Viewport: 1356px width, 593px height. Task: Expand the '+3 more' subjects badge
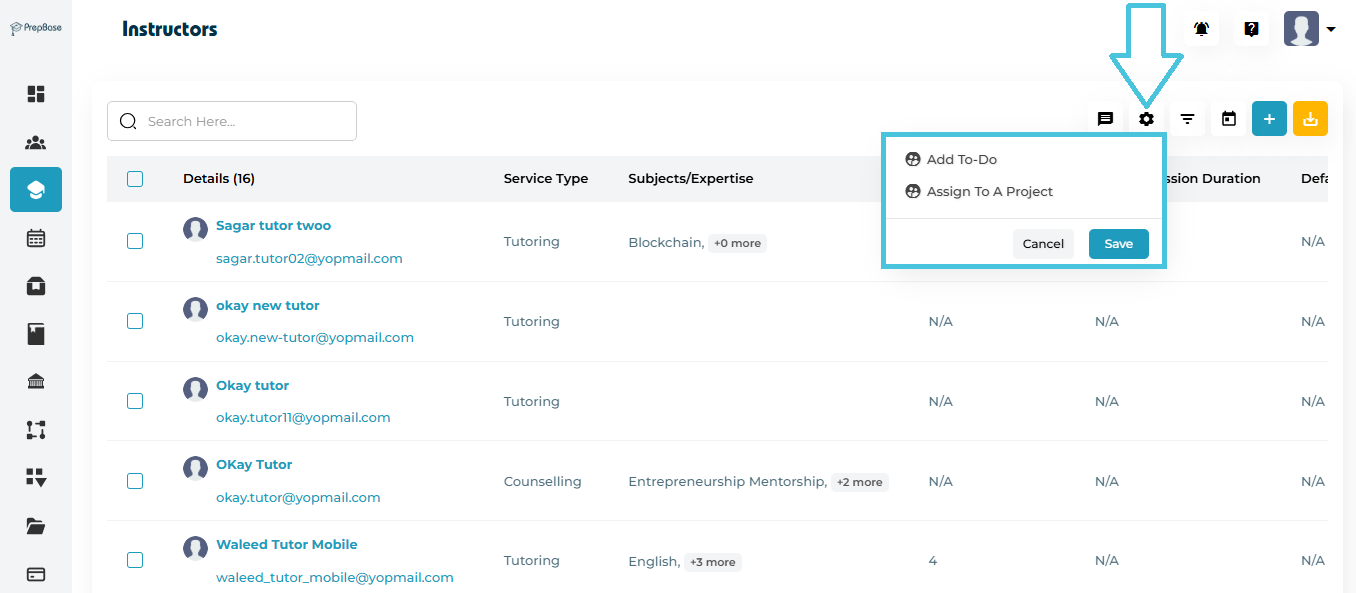(712, 562)
